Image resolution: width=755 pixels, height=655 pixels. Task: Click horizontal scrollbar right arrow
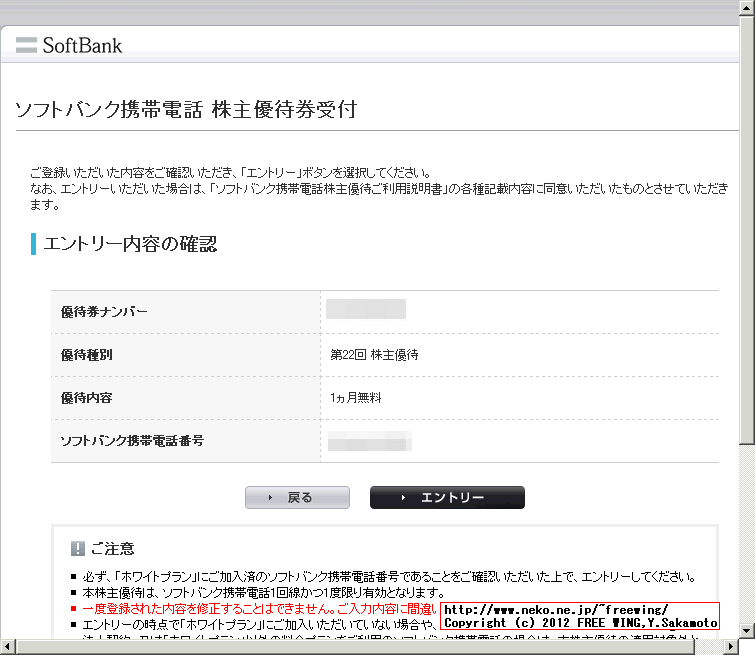coord(731,646)
